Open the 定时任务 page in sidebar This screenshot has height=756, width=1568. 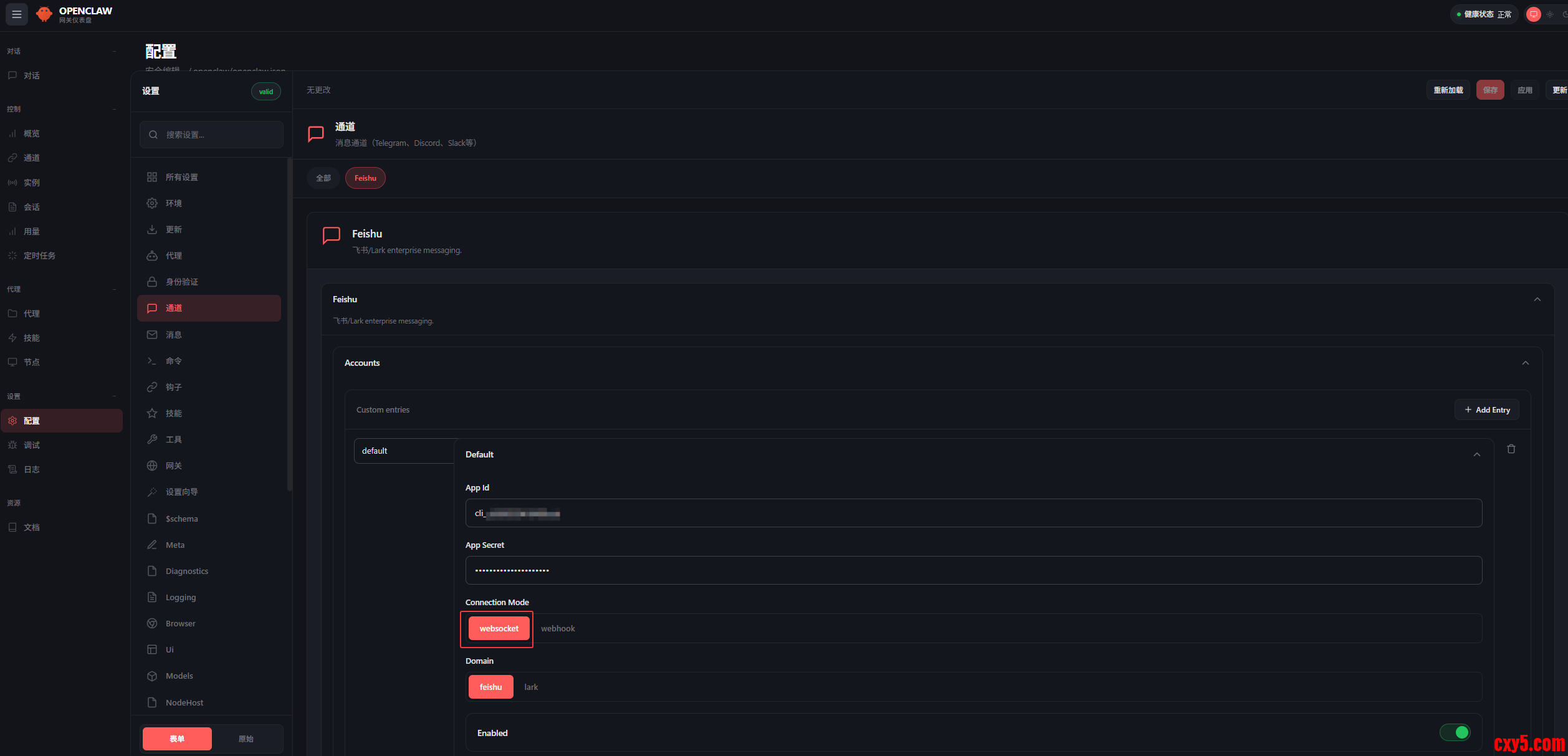click(x=39, y=256)
